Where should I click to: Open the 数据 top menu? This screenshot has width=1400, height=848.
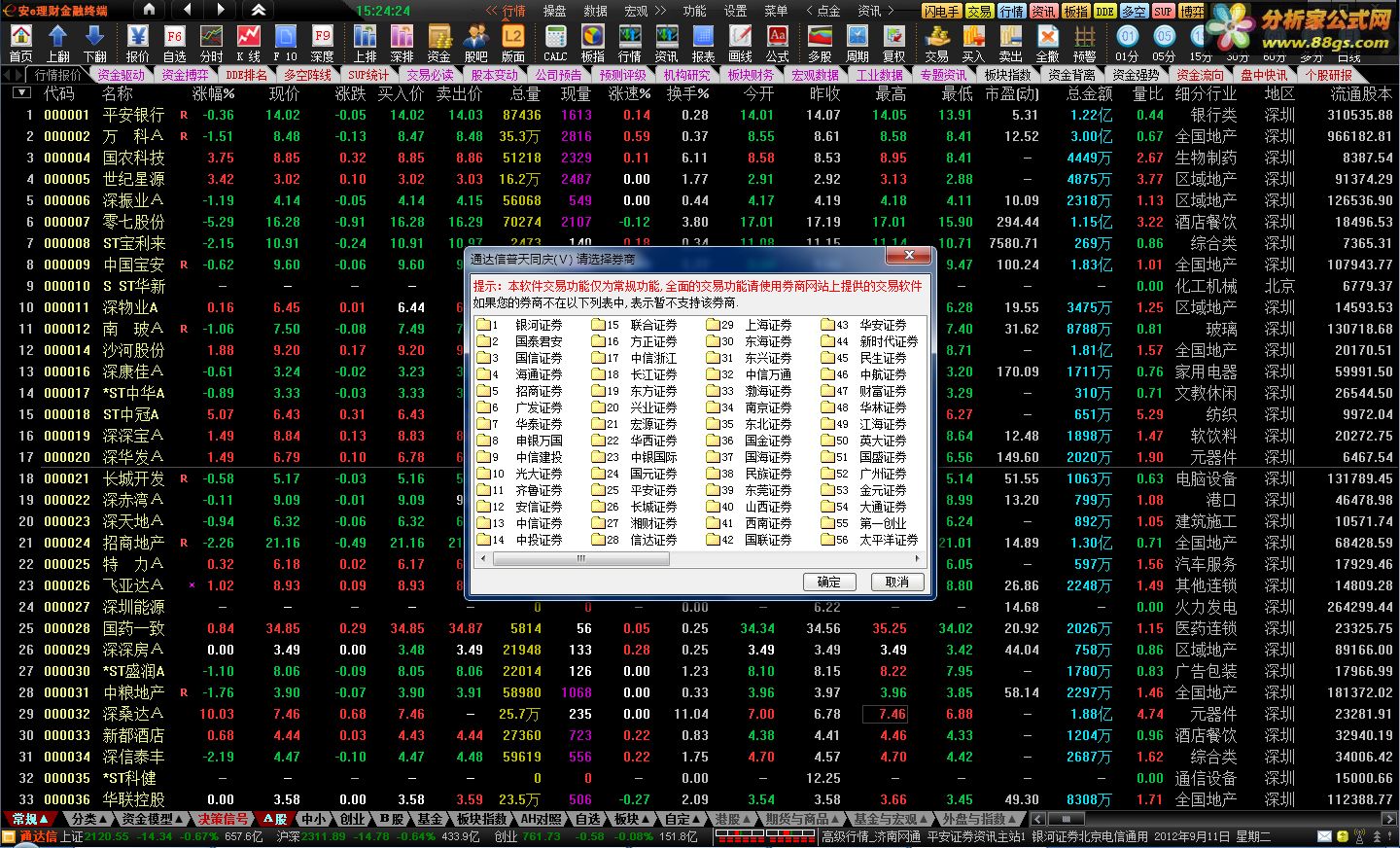click(595, 11)
